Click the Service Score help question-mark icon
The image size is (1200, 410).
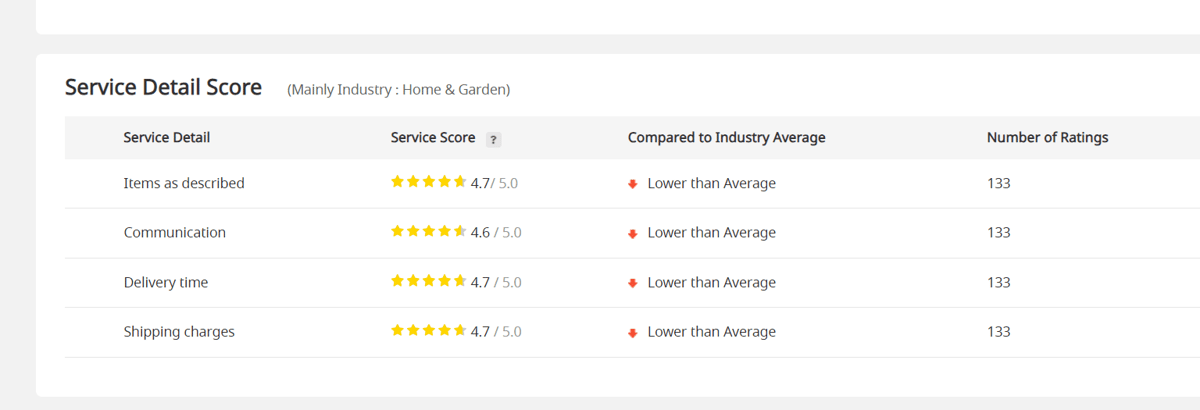493,140
